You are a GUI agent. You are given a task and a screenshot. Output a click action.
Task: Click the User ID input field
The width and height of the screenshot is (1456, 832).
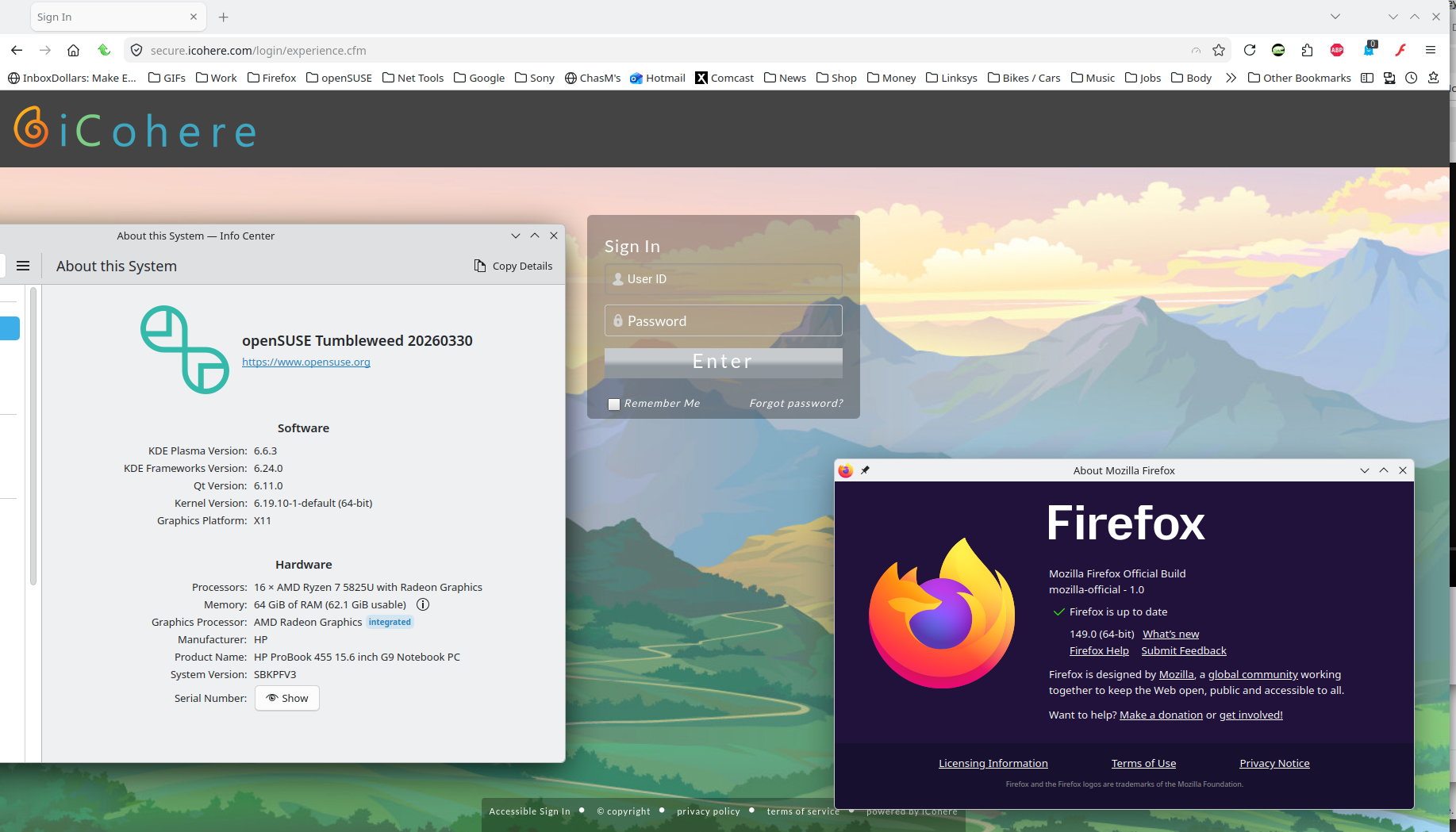click(723, 279)
